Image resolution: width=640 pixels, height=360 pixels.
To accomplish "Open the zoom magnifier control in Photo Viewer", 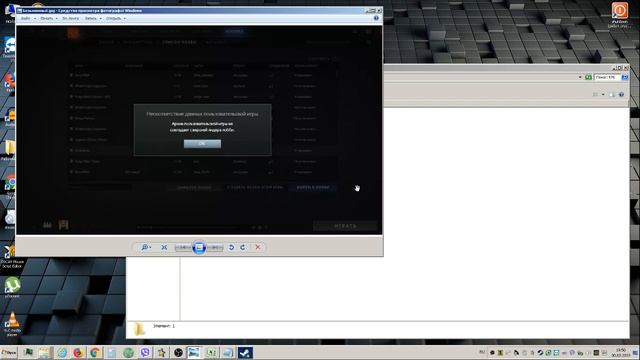I will coord(146,247).
